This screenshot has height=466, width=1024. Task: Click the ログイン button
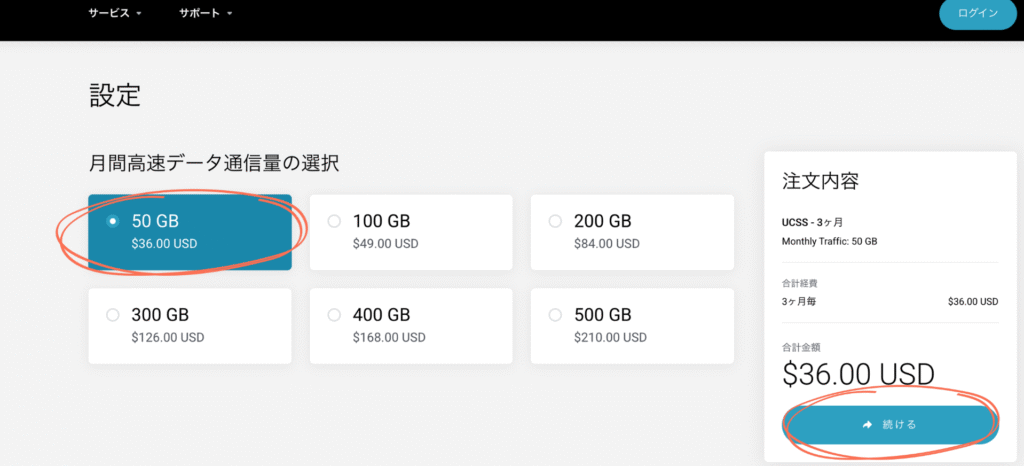(x=978, y=14)
